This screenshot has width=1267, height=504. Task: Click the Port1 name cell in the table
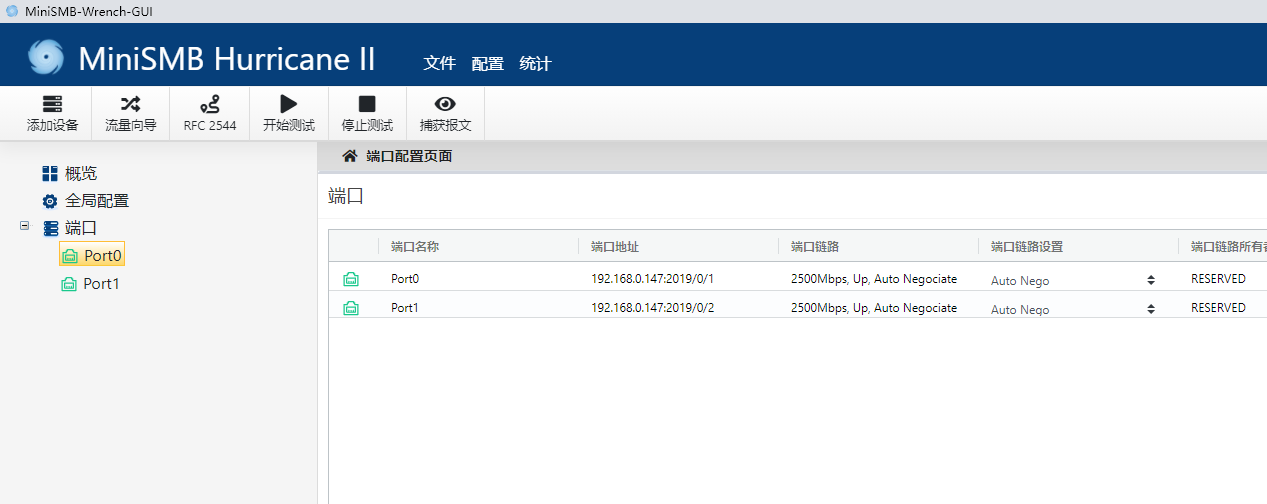[405, 308]
